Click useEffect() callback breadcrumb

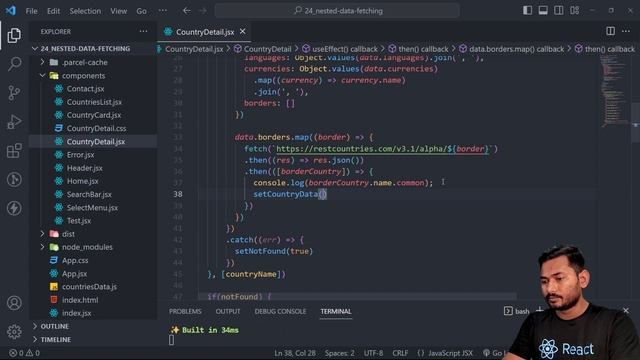click(x=340, y=49)
